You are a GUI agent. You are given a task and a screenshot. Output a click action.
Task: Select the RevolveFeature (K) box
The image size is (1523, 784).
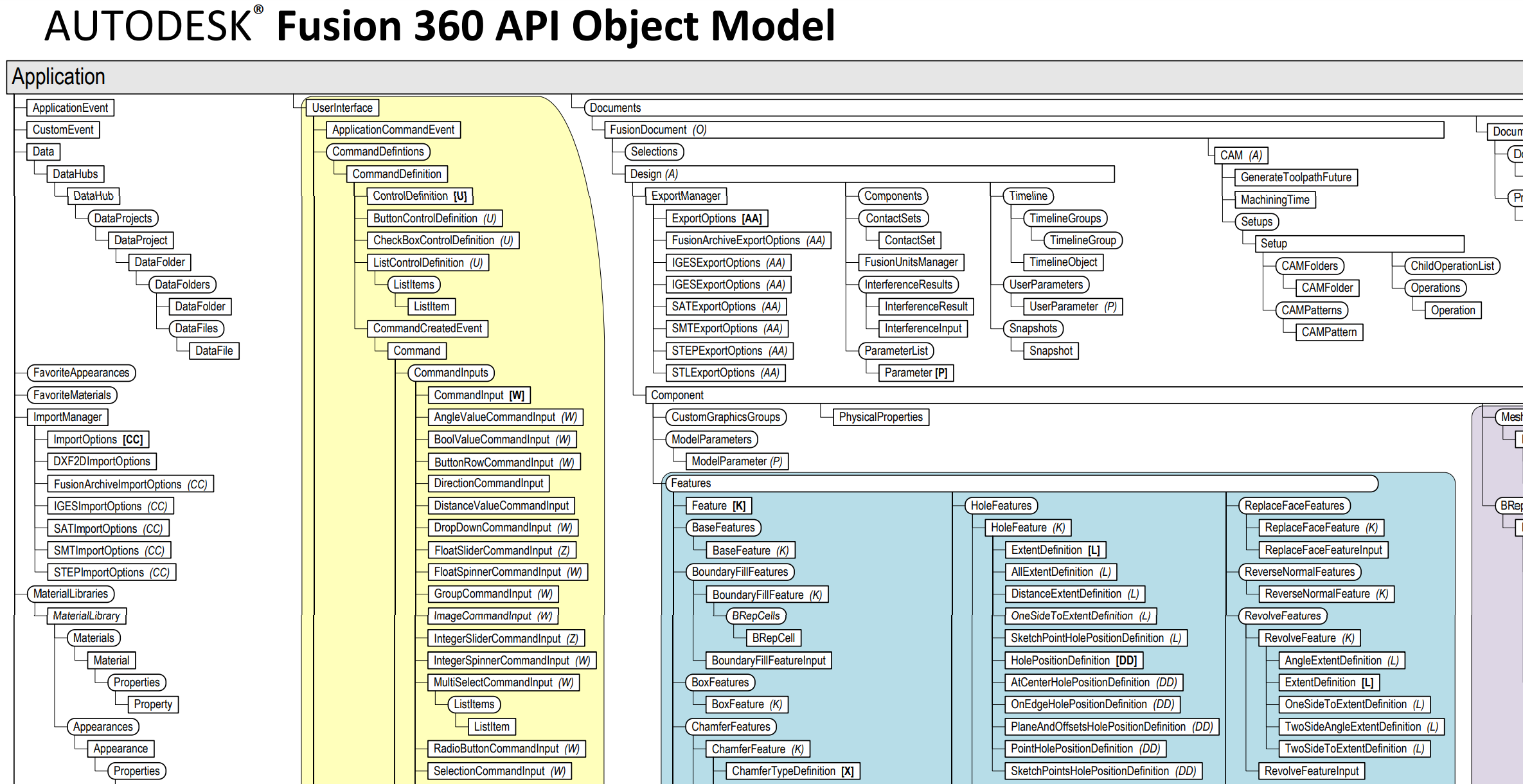(1309, 638)
